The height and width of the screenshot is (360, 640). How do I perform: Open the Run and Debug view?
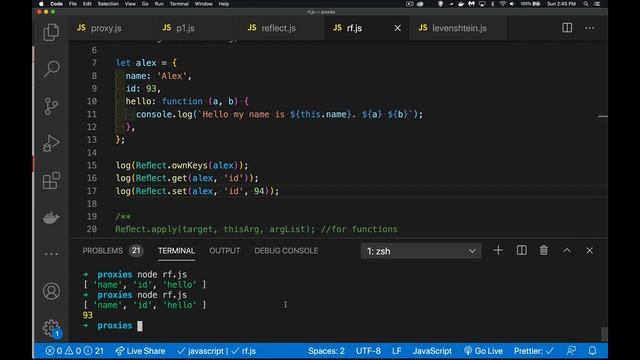(x=51, y=143)
